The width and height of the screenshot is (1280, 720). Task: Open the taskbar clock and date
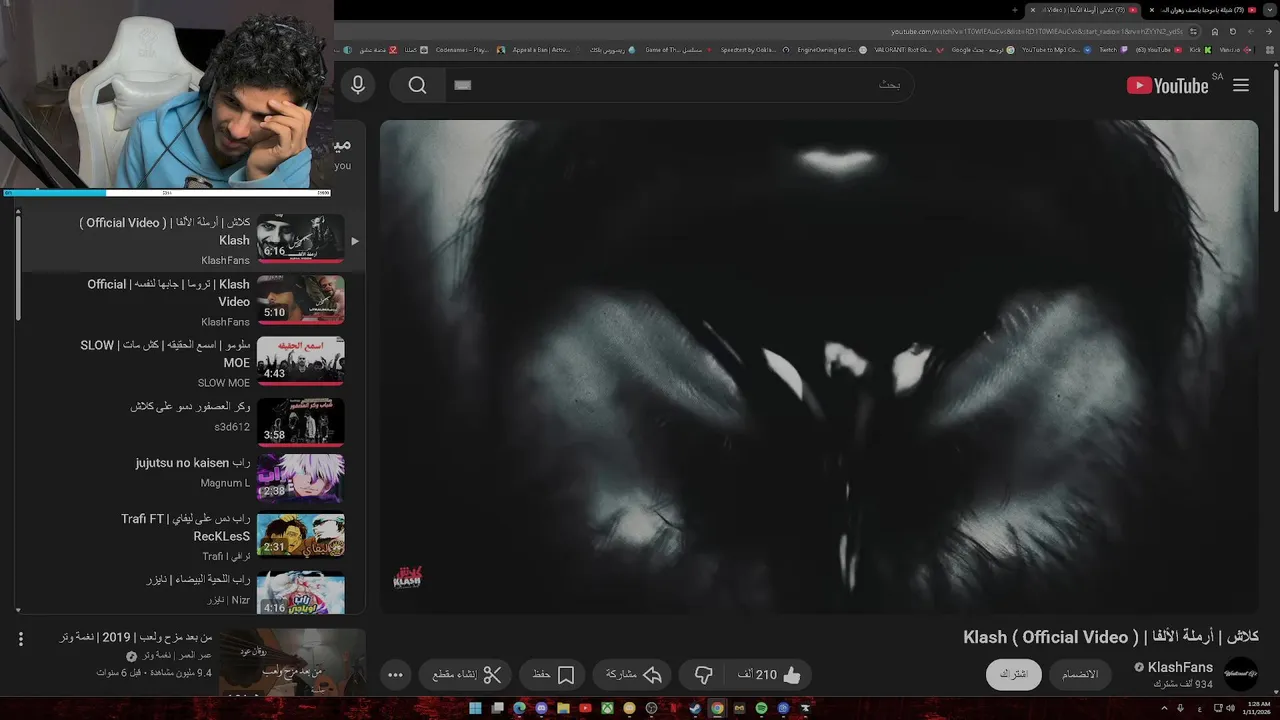click(1257, 708)
